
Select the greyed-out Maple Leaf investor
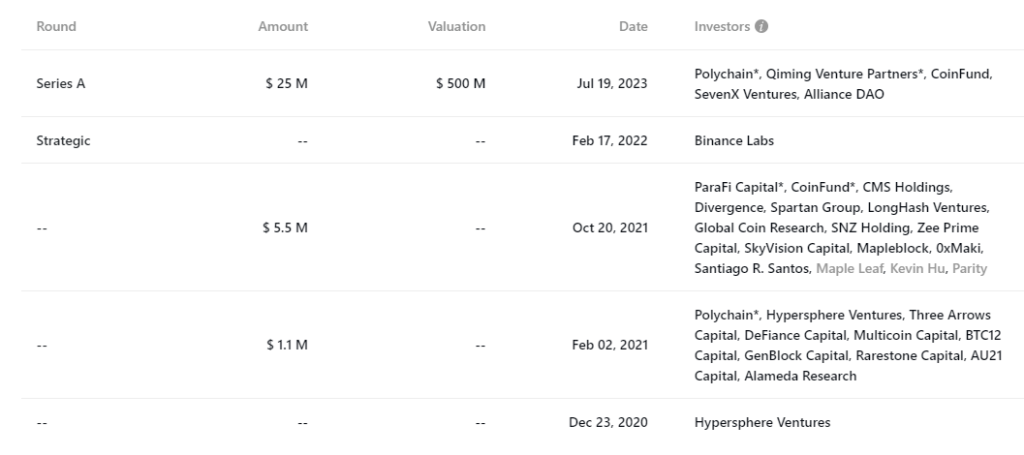[848, 268]
